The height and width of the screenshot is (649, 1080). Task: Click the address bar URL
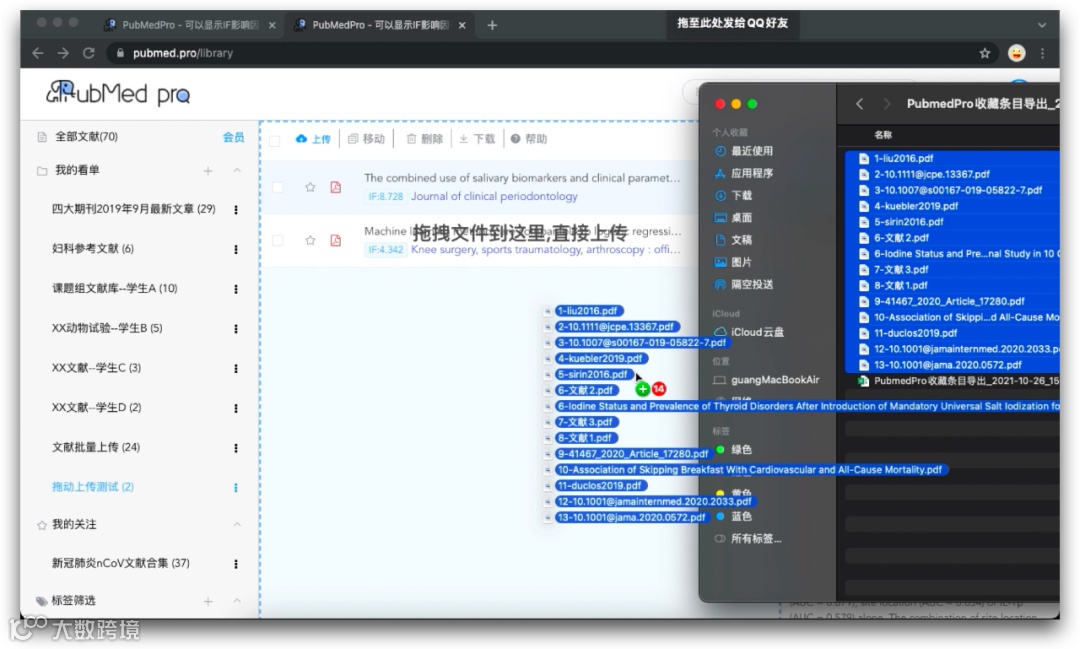[x=183, y=53]
